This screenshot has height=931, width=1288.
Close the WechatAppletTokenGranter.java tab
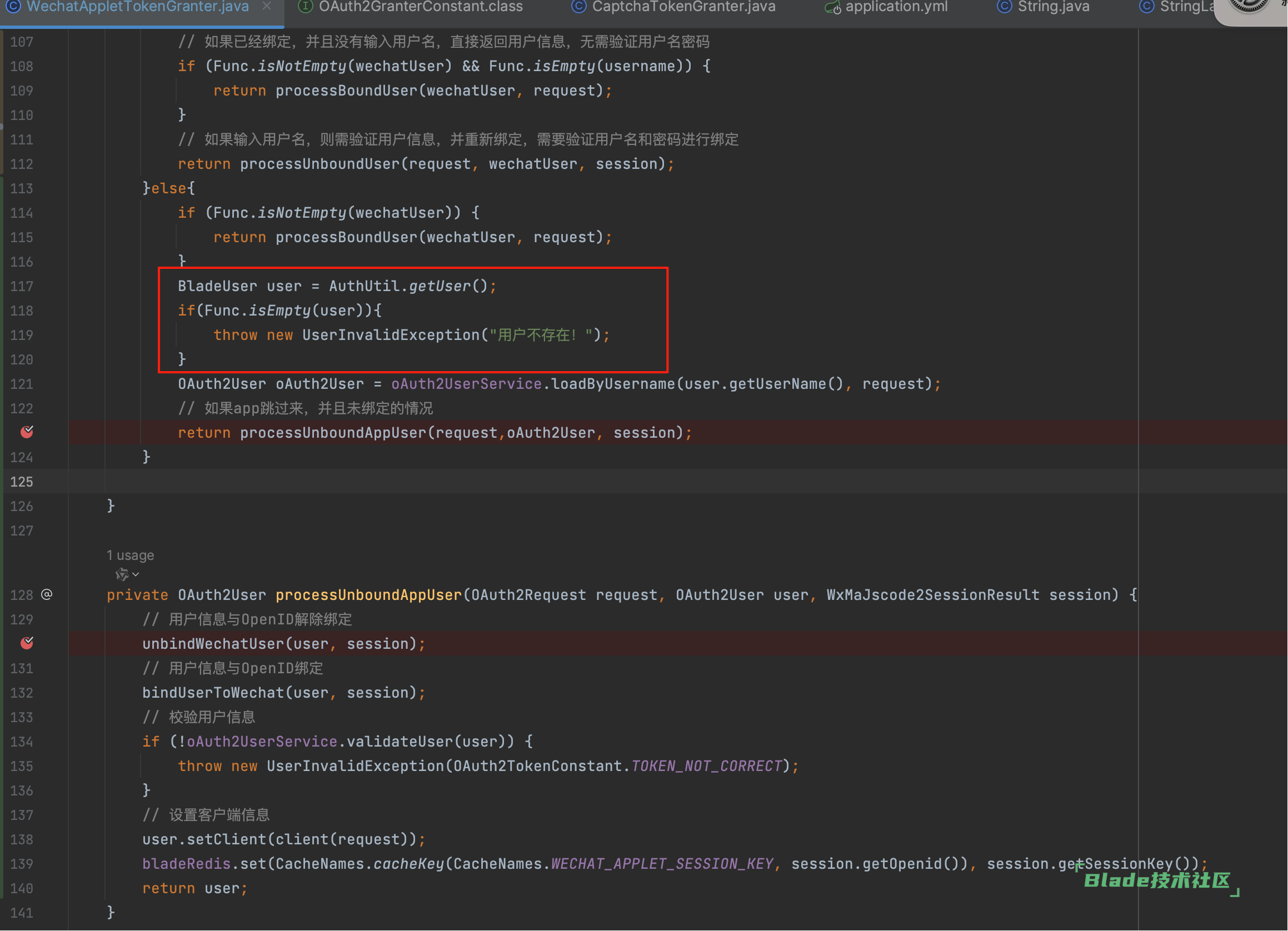pos(266,6)
